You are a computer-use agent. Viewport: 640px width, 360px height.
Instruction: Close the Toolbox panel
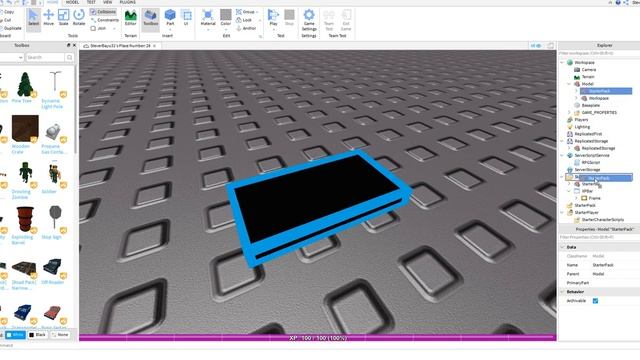pos(74,45)
